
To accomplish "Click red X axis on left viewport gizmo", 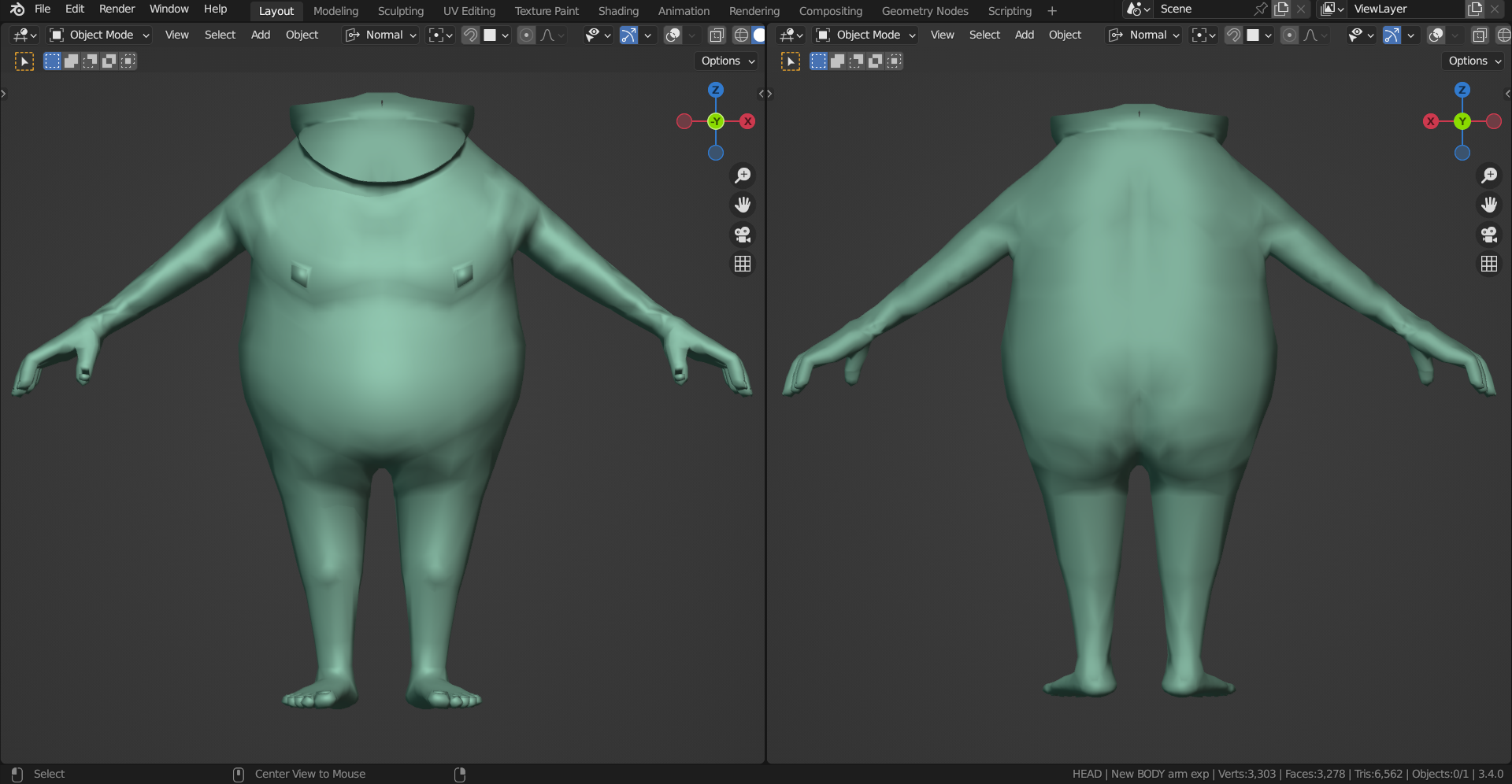I will tap(747, 121).
